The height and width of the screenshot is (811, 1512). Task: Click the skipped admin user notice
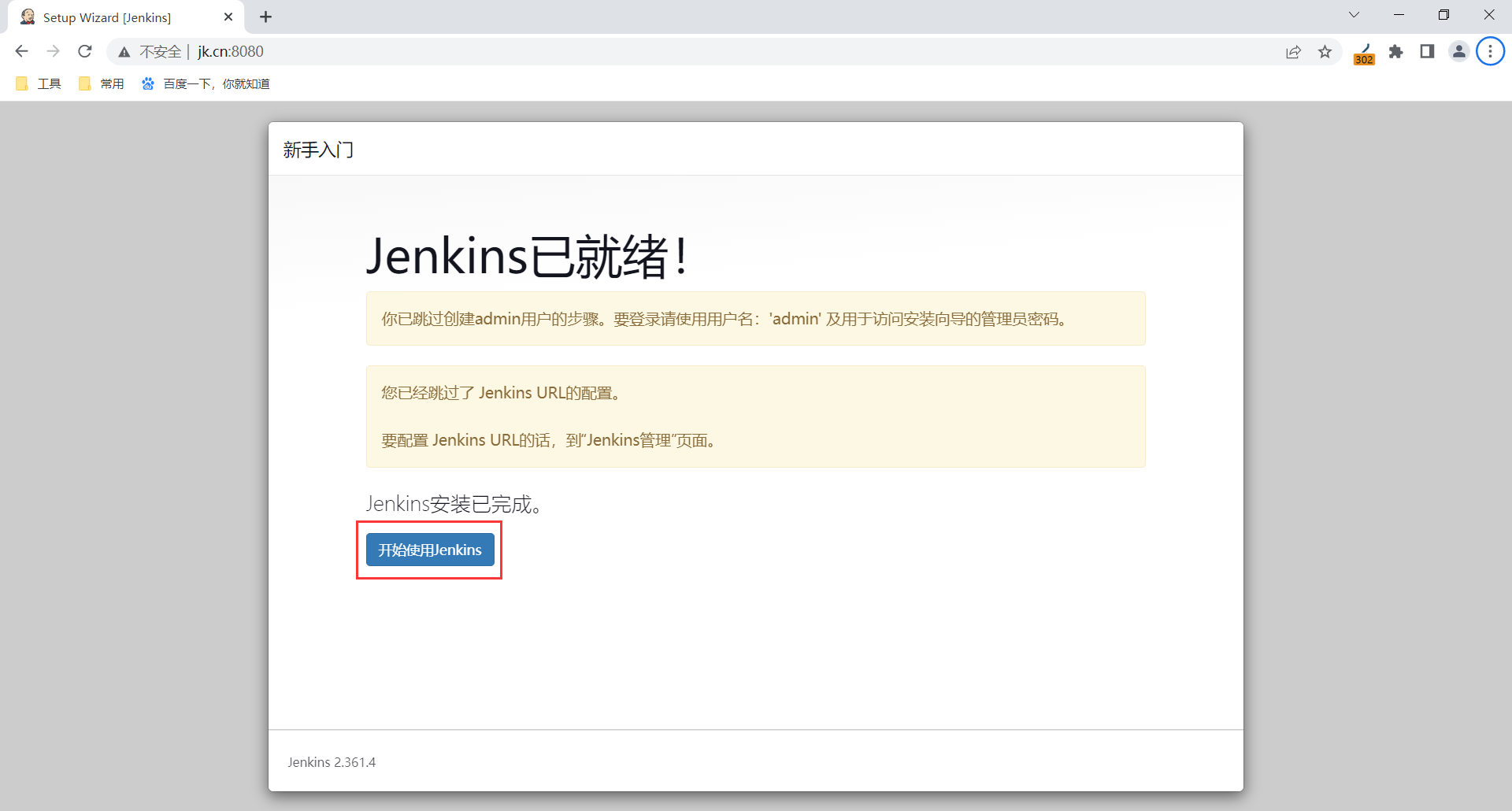pyautogui.click(x=755, y=319)
